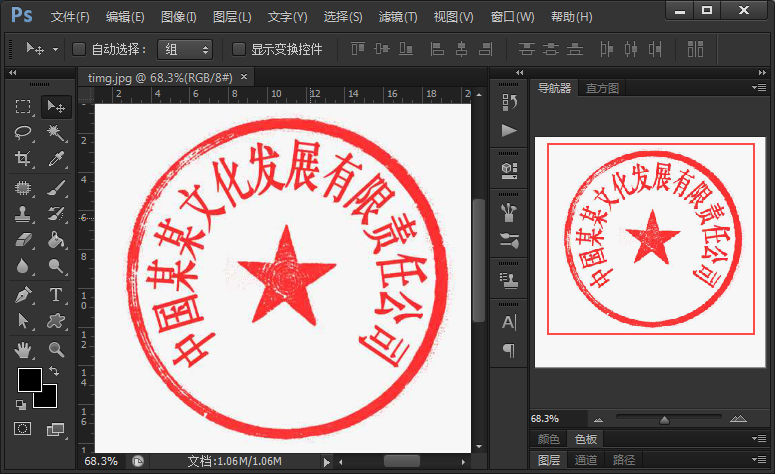Swap foreground and background colors
This screenshot has height=474, width=775.
pyautogui.click(x=54, y=371)
